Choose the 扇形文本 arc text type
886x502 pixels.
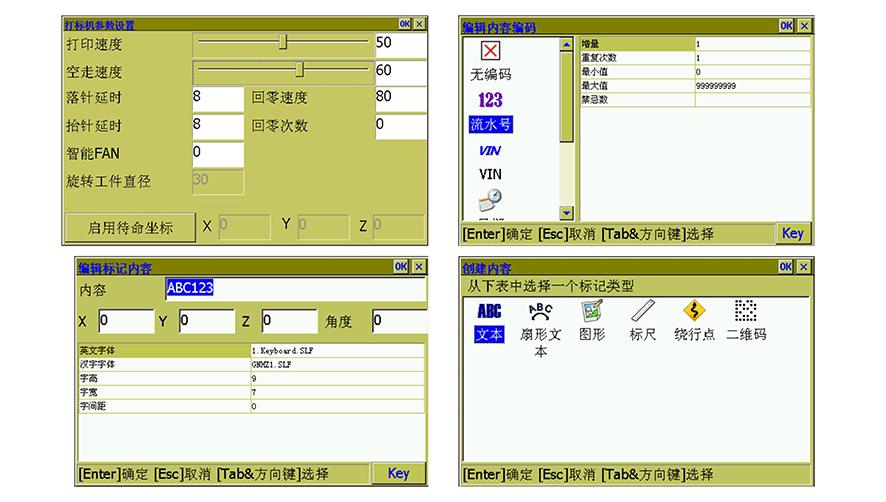point(540,330)
